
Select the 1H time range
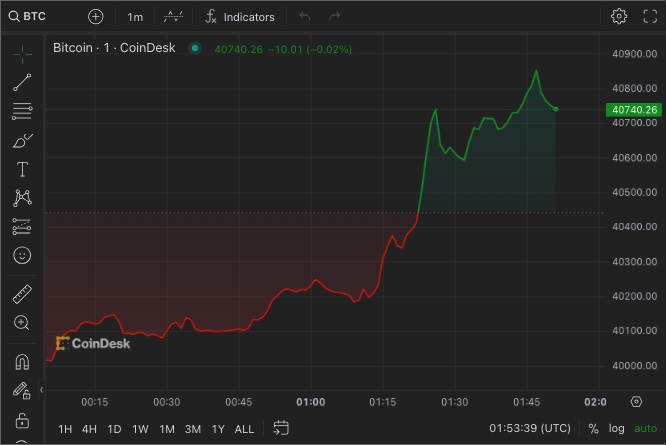(65, 429)
